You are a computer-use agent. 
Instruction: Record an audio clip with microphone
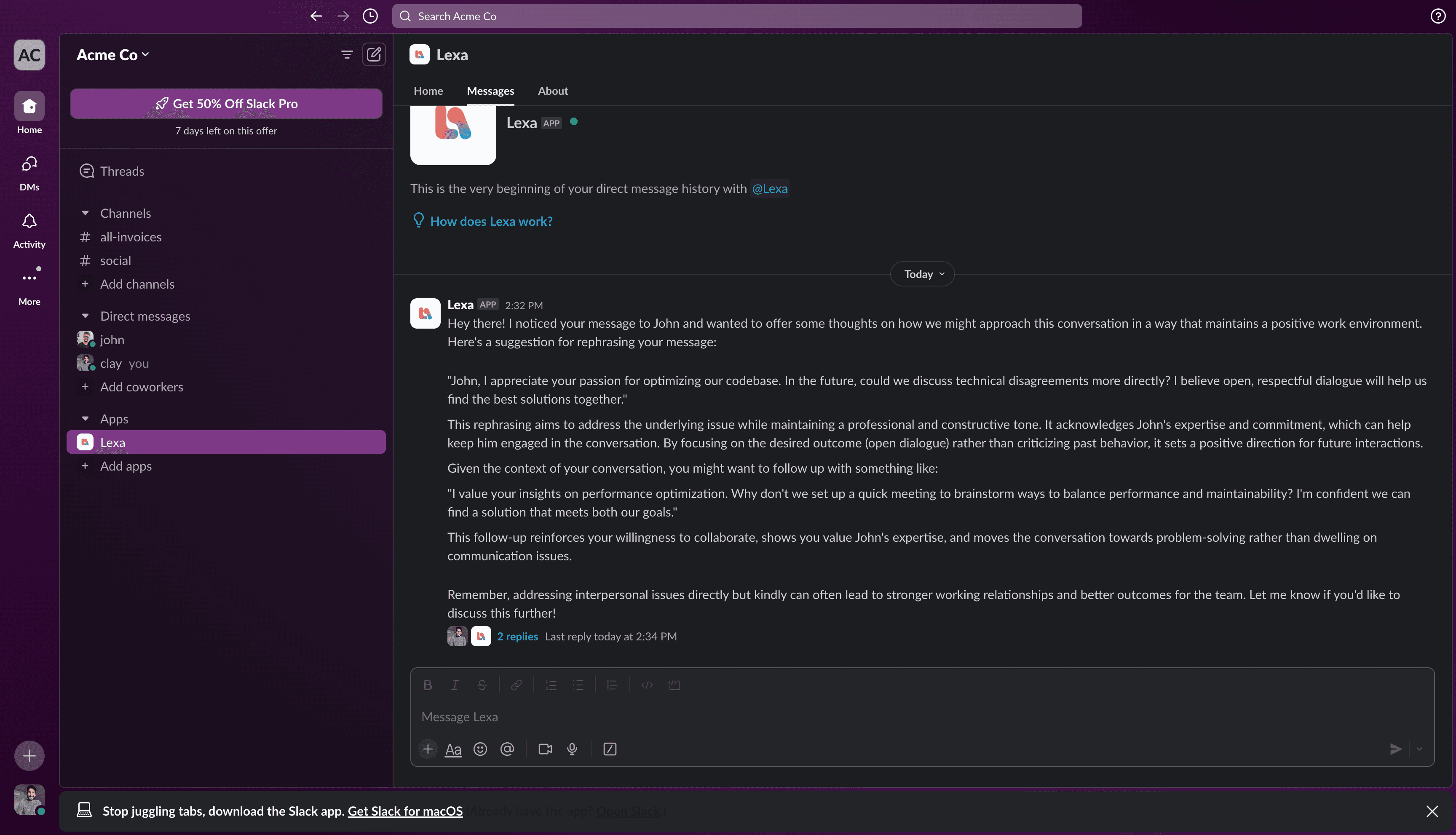tap(572, 749)
